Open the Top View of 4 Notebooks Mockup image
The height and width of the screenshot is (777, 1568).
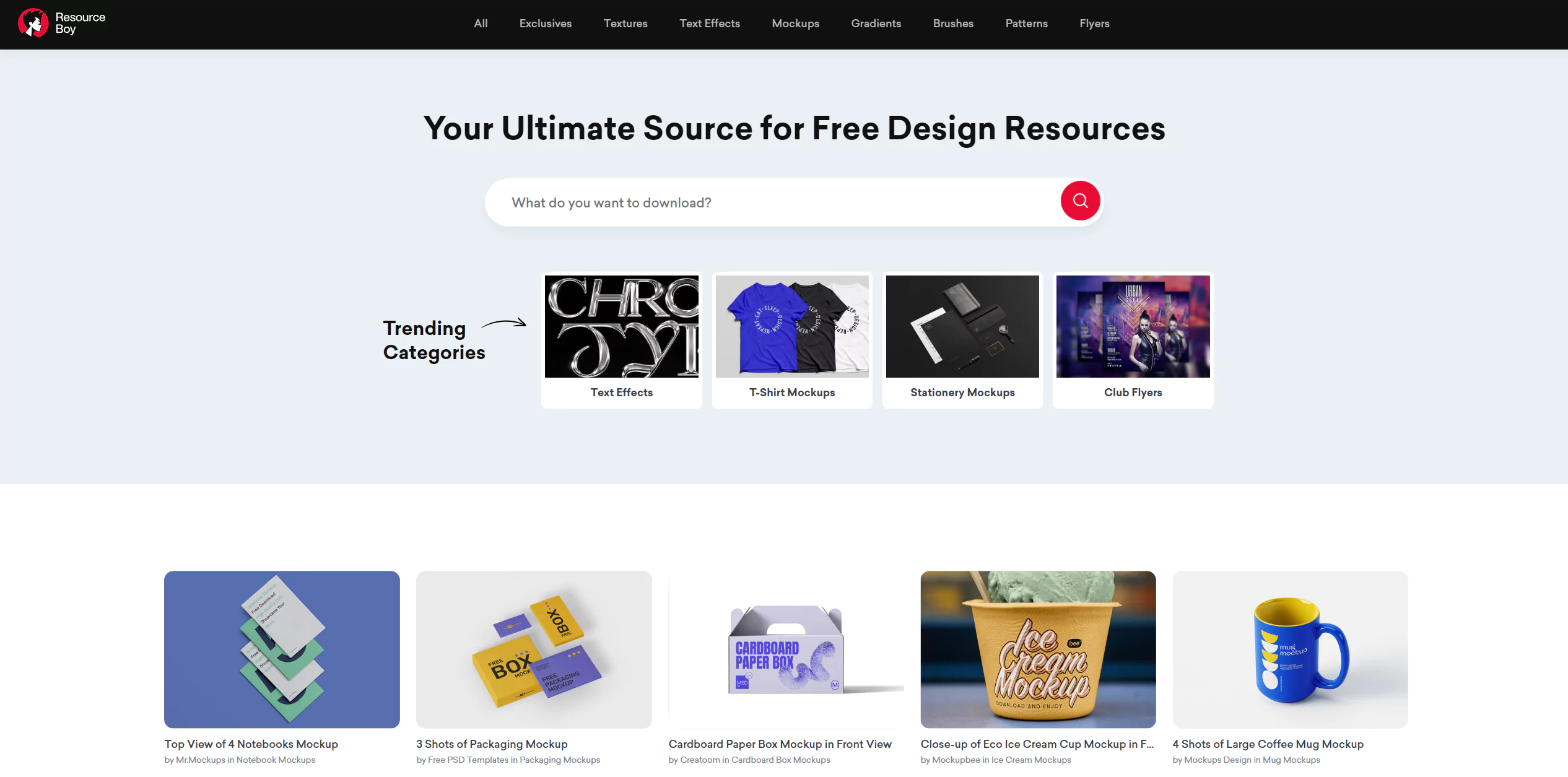click(x=282, y=649)
